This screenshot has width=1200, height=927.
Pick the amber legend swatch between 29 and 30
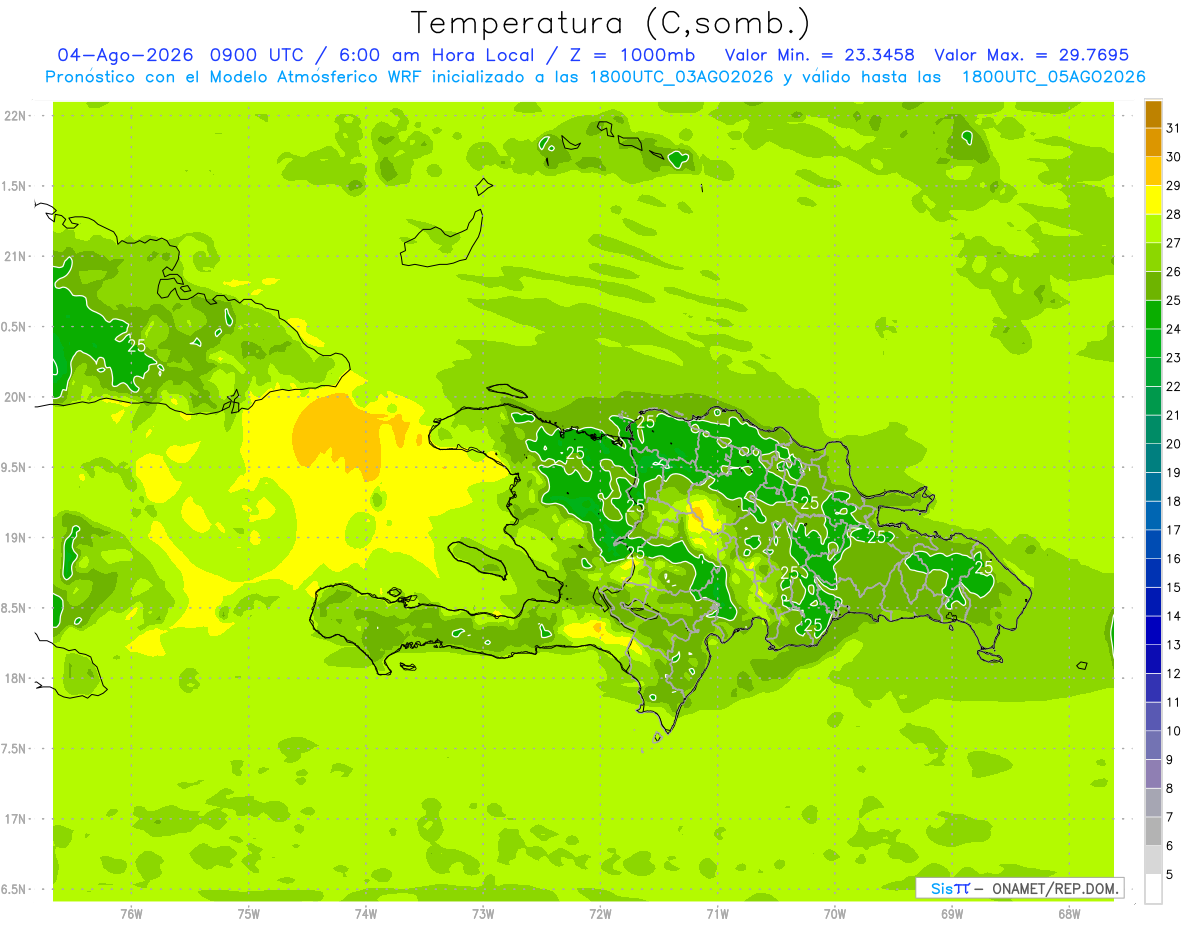[x=1153, y=171]
